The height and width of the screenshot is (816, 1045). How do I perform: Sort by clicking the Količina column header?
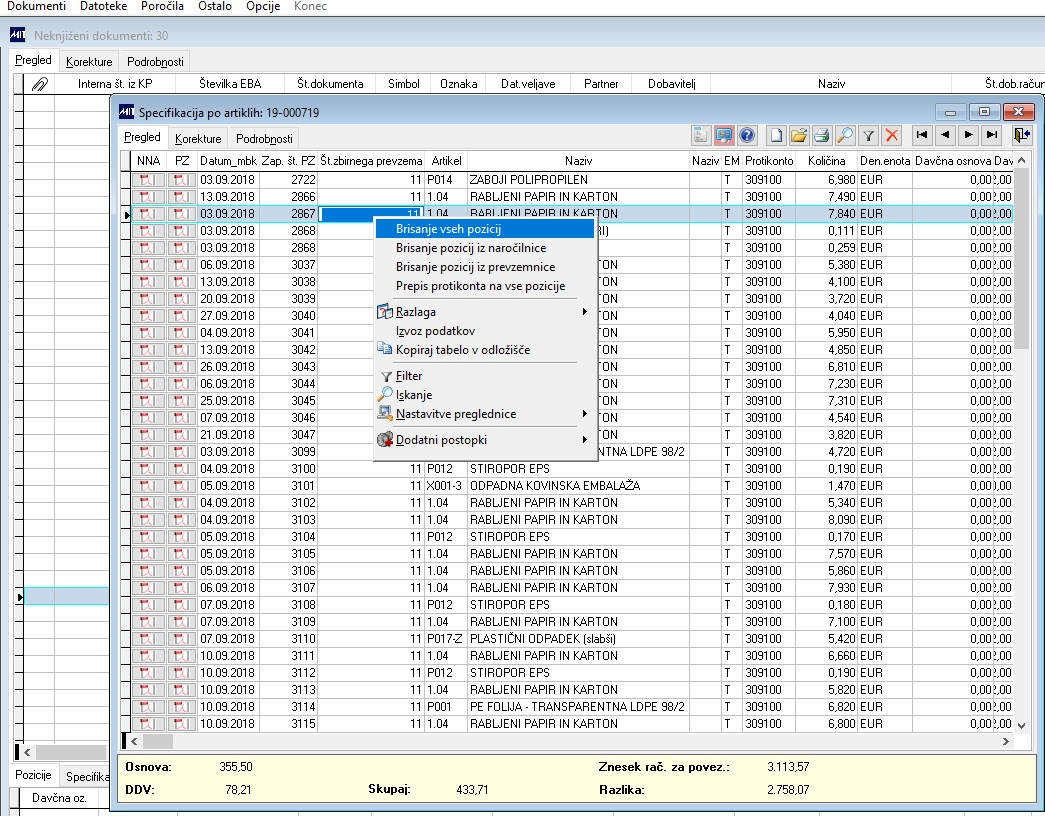pyautogui.click(x=826, y=161)
